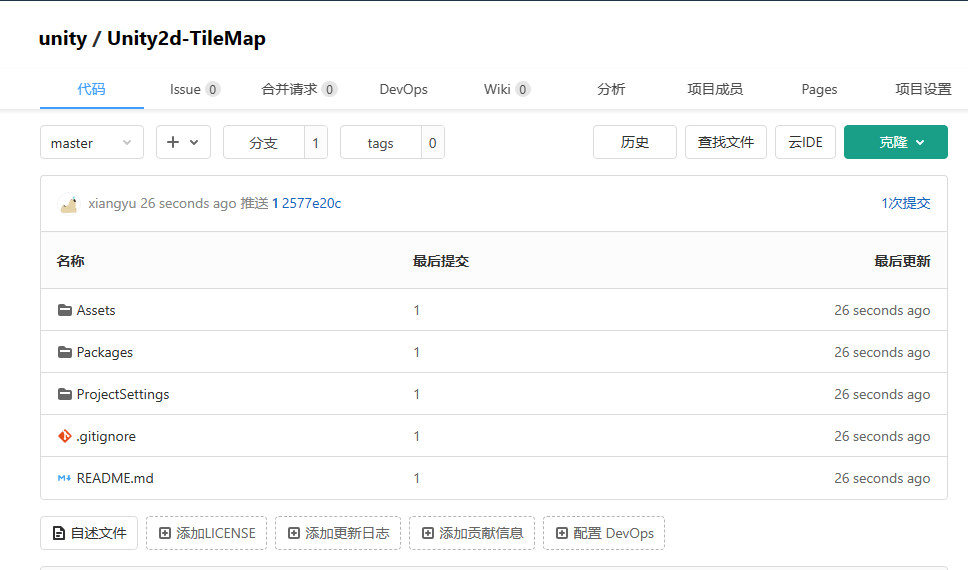Click the plus icon in 添加更新日志 button

coord(294,533)
